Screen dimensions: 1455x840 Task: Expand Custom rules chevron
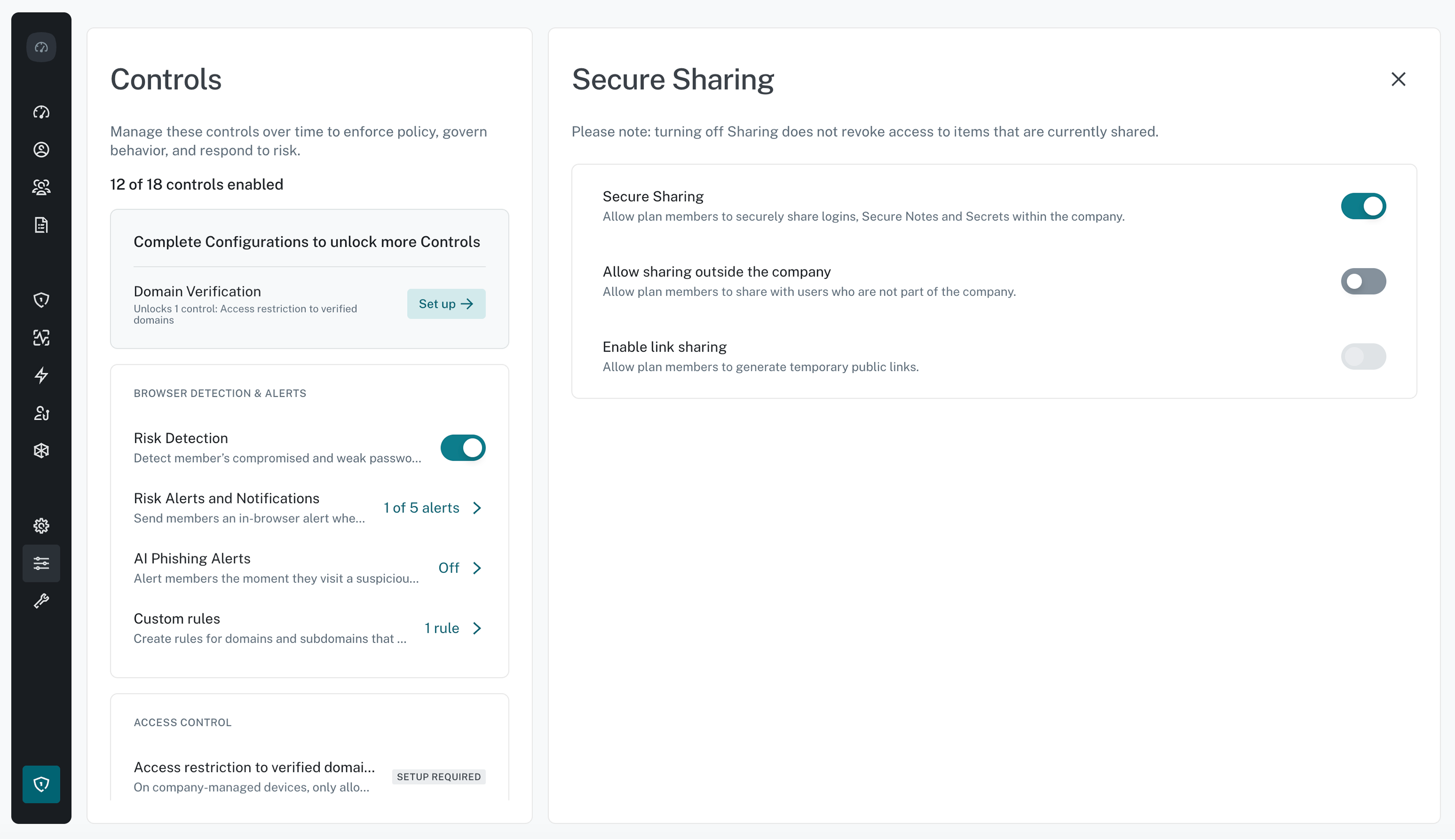tap(477, 628)
